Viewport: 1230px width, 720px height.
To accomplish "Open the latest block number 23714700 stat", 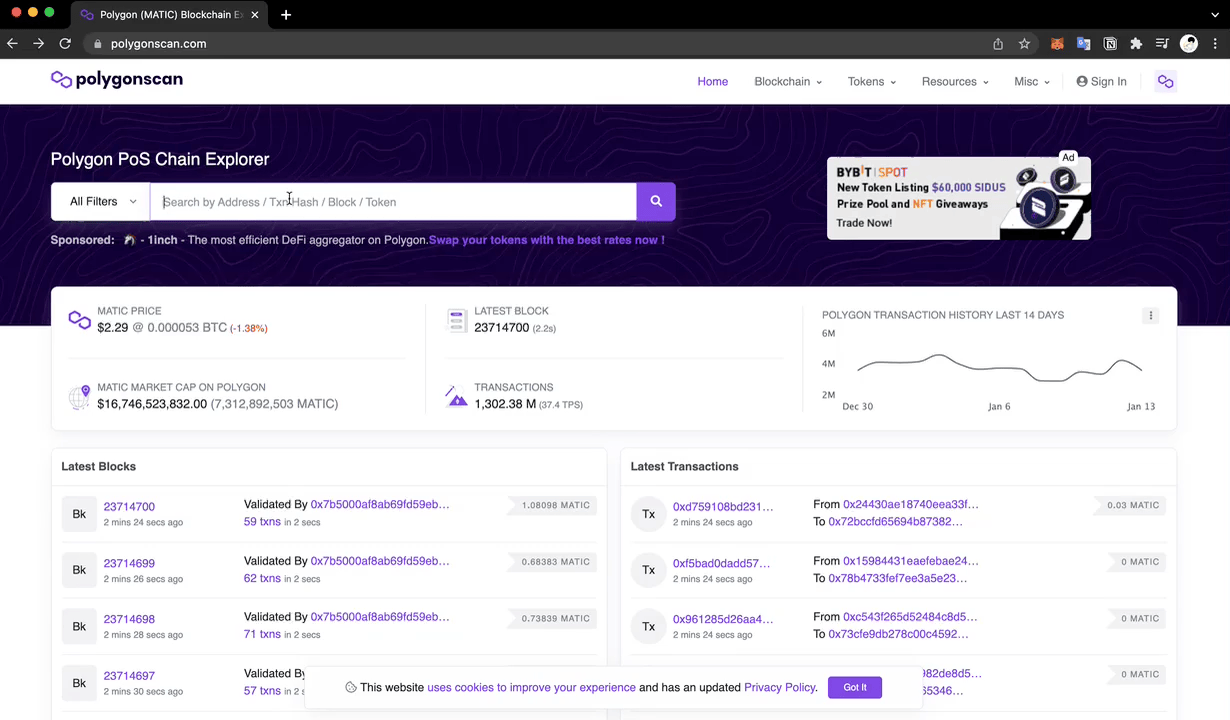I will point(501,327).
